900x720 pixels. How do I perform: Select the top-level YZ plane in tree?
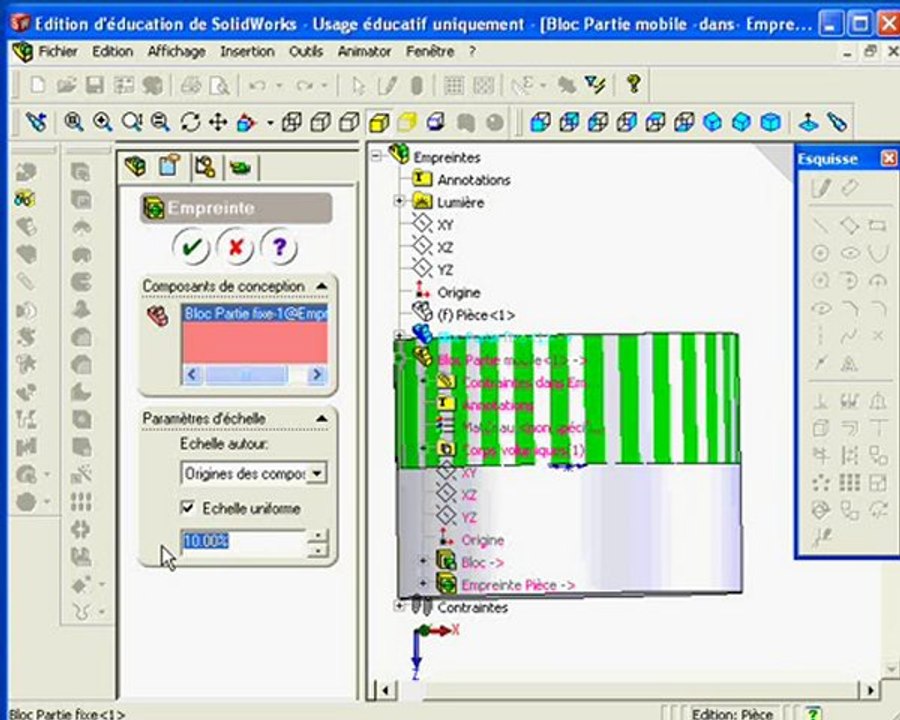click(445, 270)
